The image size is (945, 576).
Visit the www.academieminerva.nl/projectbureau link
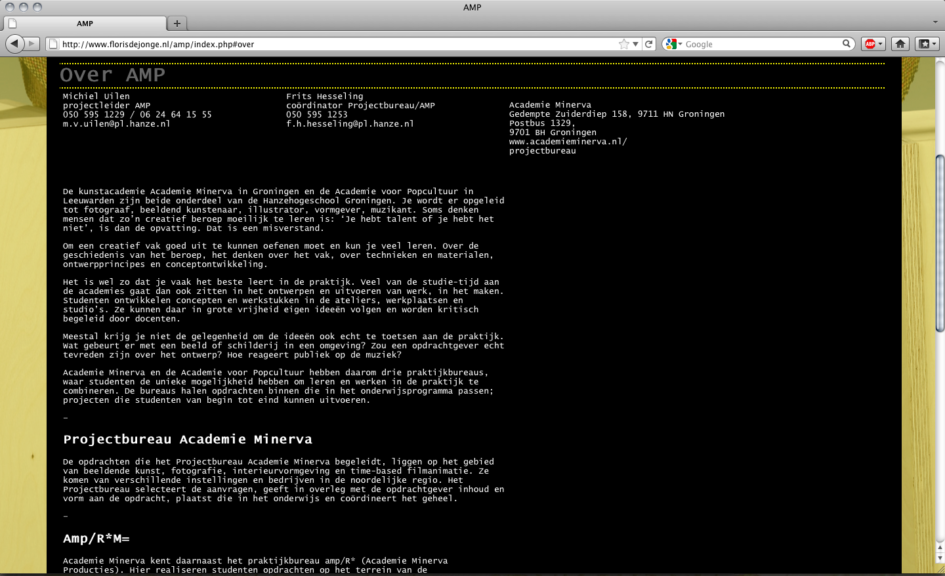[568, 146]
